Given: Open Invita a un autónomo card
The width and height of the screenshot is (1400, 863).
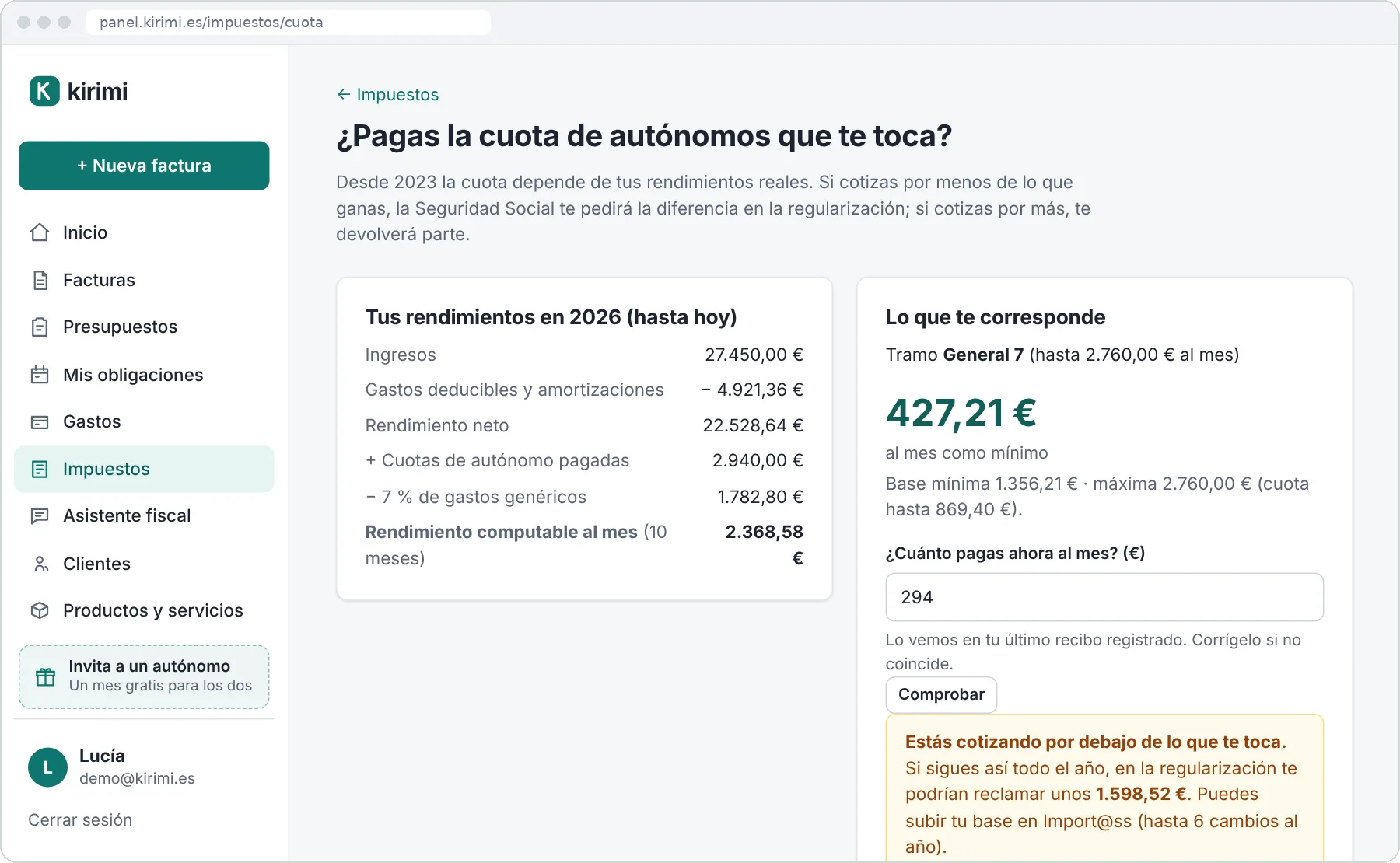Looking at the screenshot, I should [x=144, y=676].
